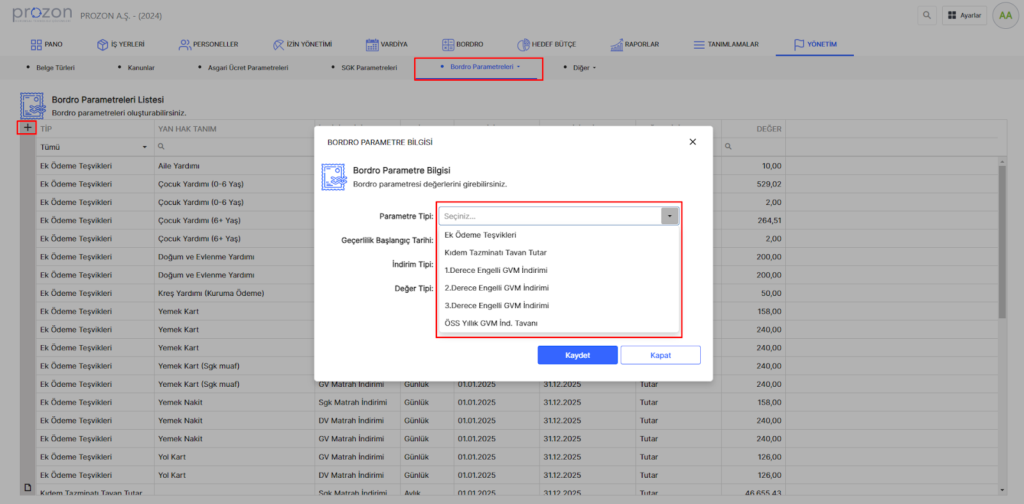1024x504 pixels.
Task: Click the search magnifier icon in header
Action: click(x=929, y=16)
